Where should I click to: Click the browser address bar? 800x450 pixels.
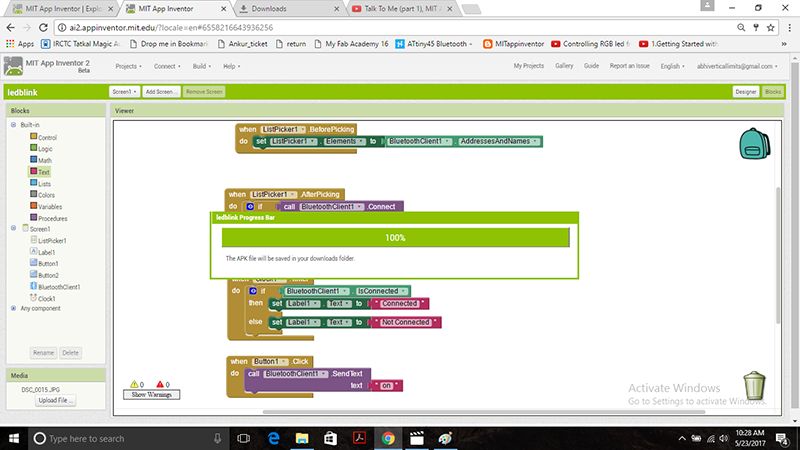pos(393,28)
